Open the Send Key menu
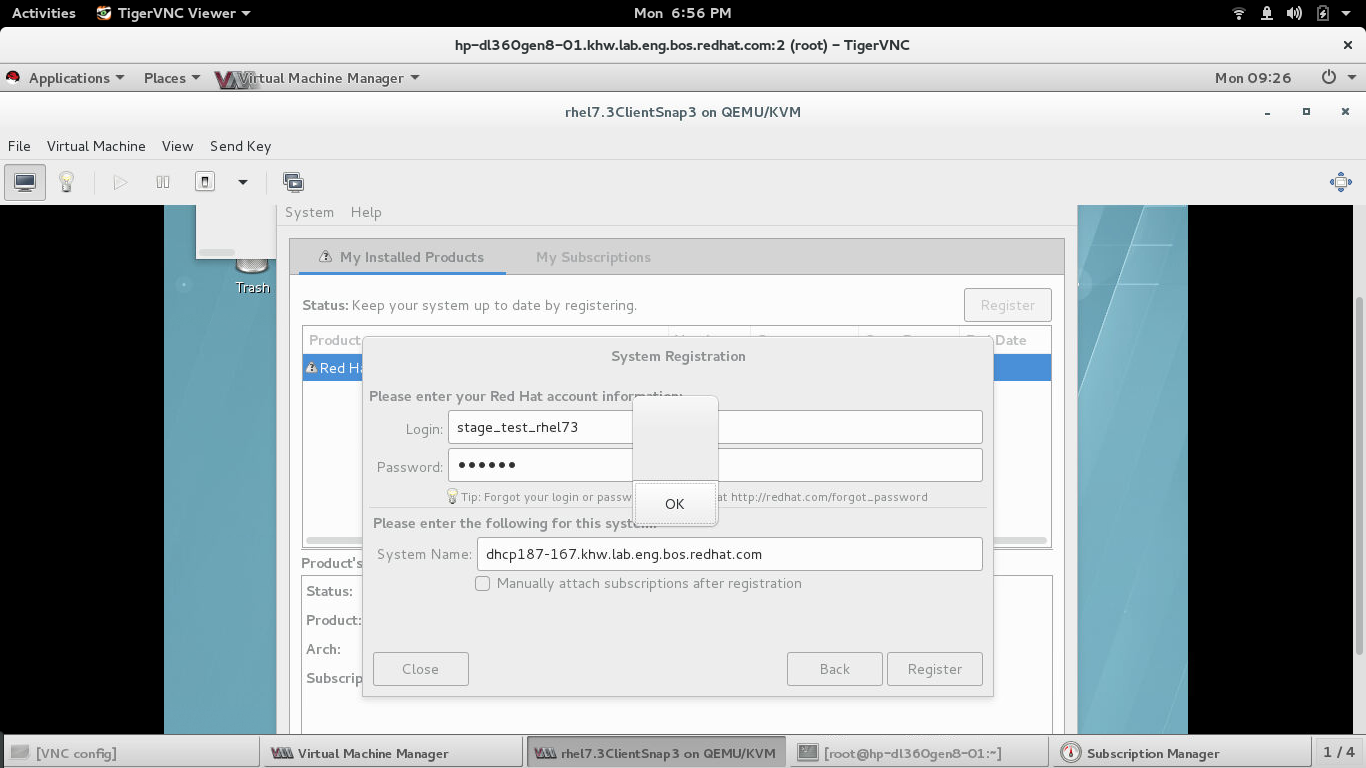This screenshot has width=1366, height=768. (x=240, y=146)
